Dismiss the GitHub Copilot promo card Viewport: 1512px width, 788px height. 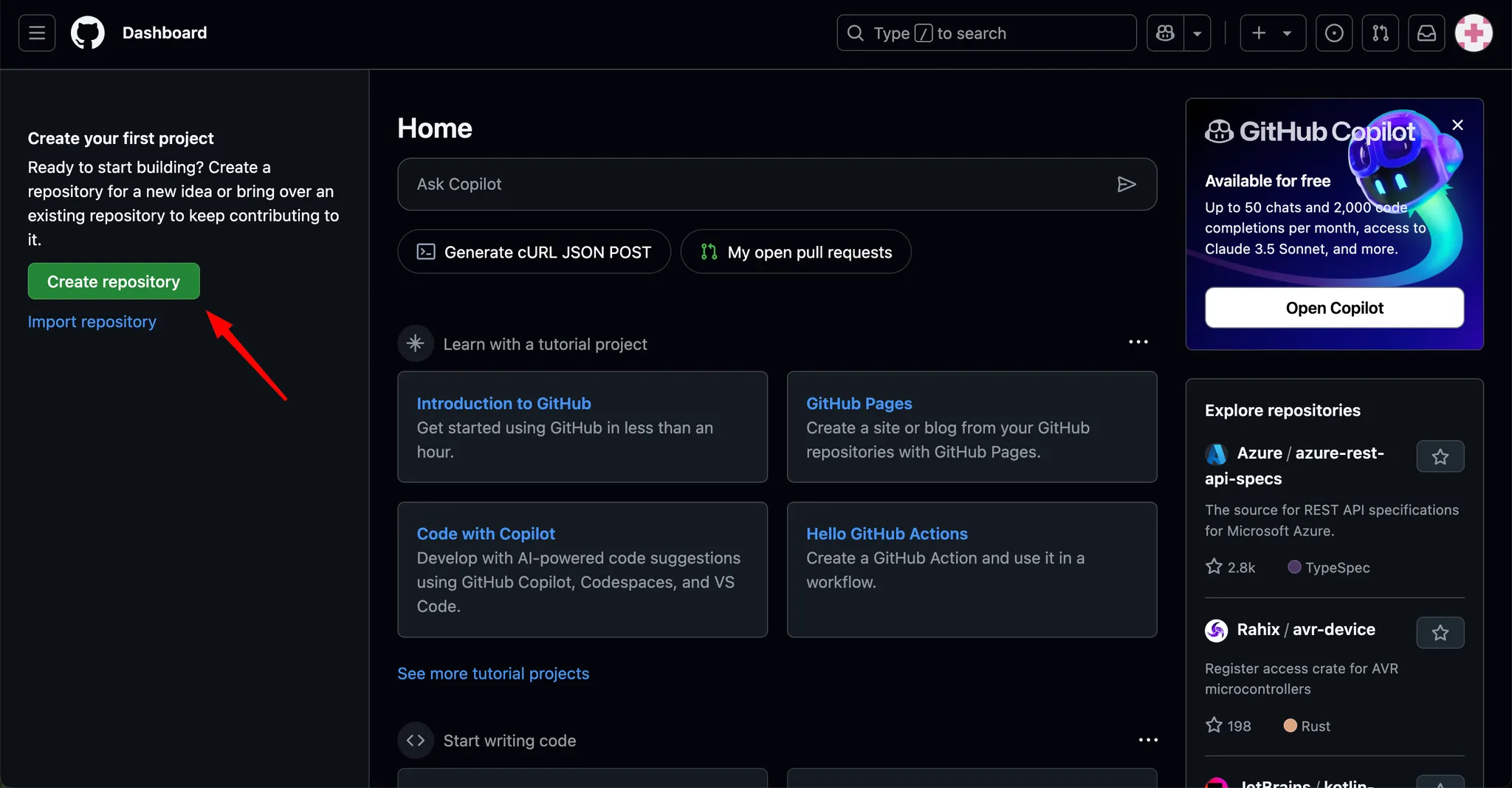[x=1457, y=126]
